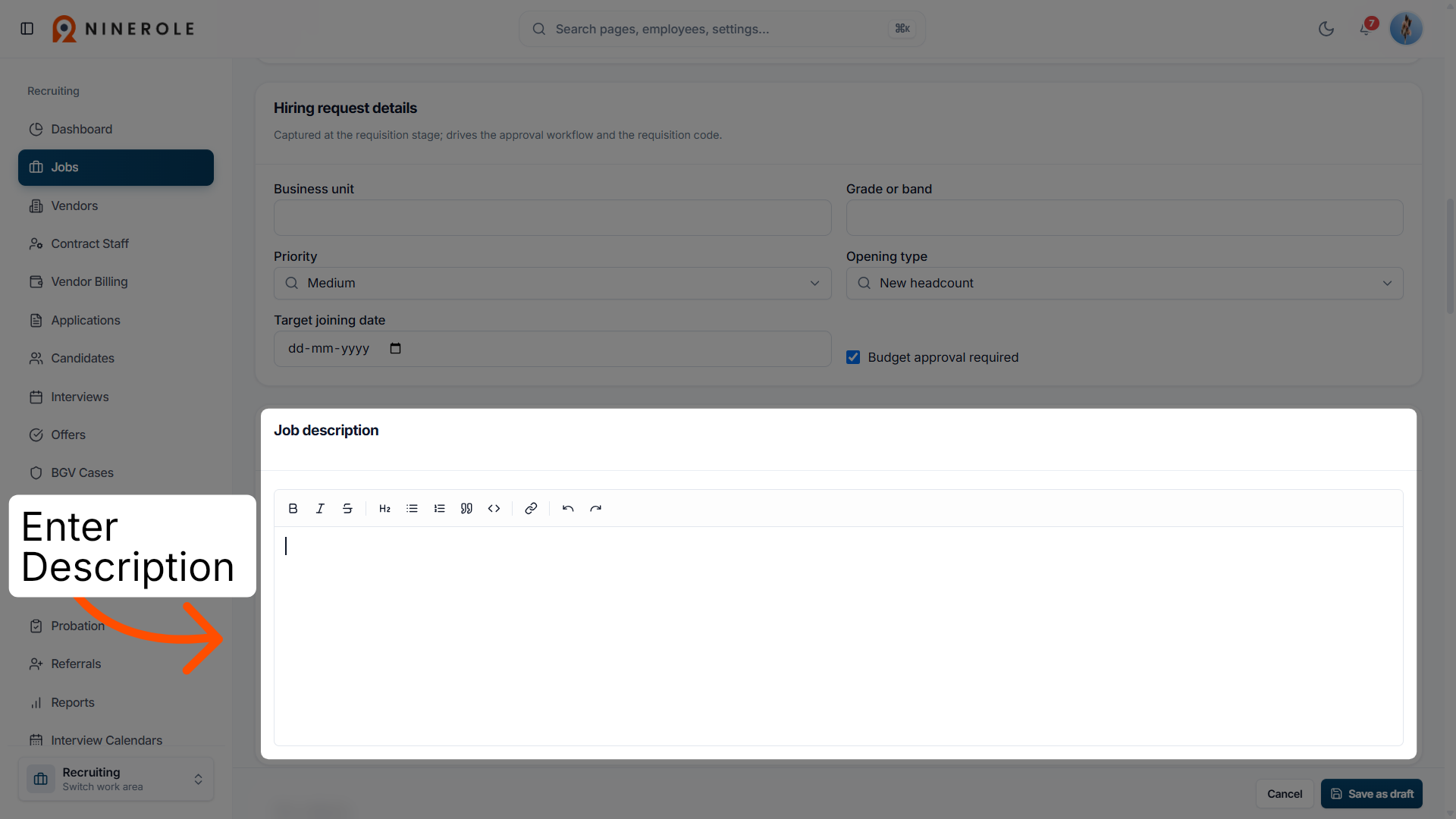Insert numbered list
This screenshot has height=819, width=1456.
439,509
